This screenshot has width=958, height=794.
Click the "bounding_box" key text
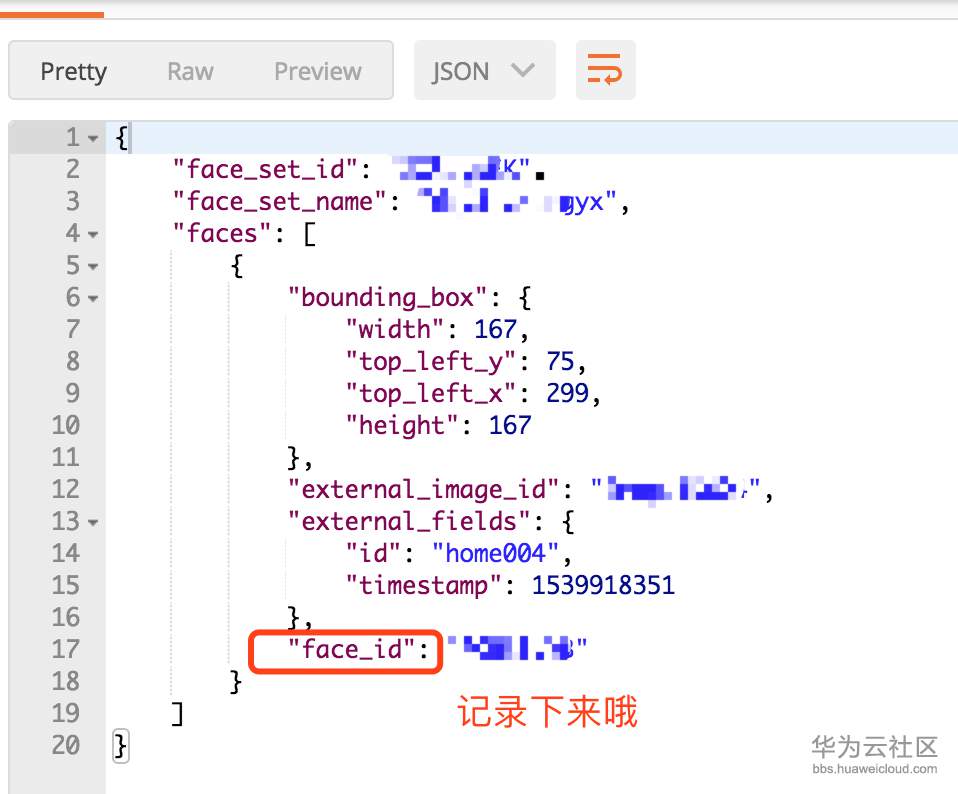[x=387, y=297]
